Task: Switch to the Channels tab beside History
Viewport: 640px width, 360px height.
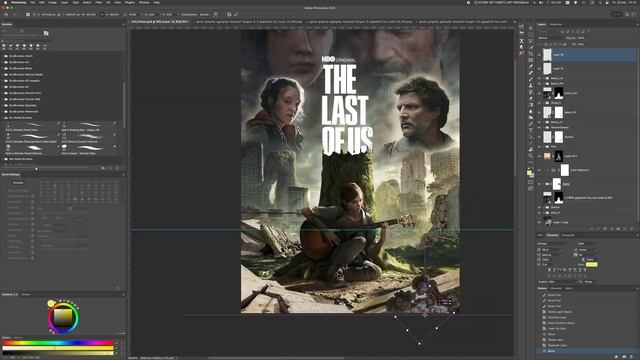Action: 556,288
